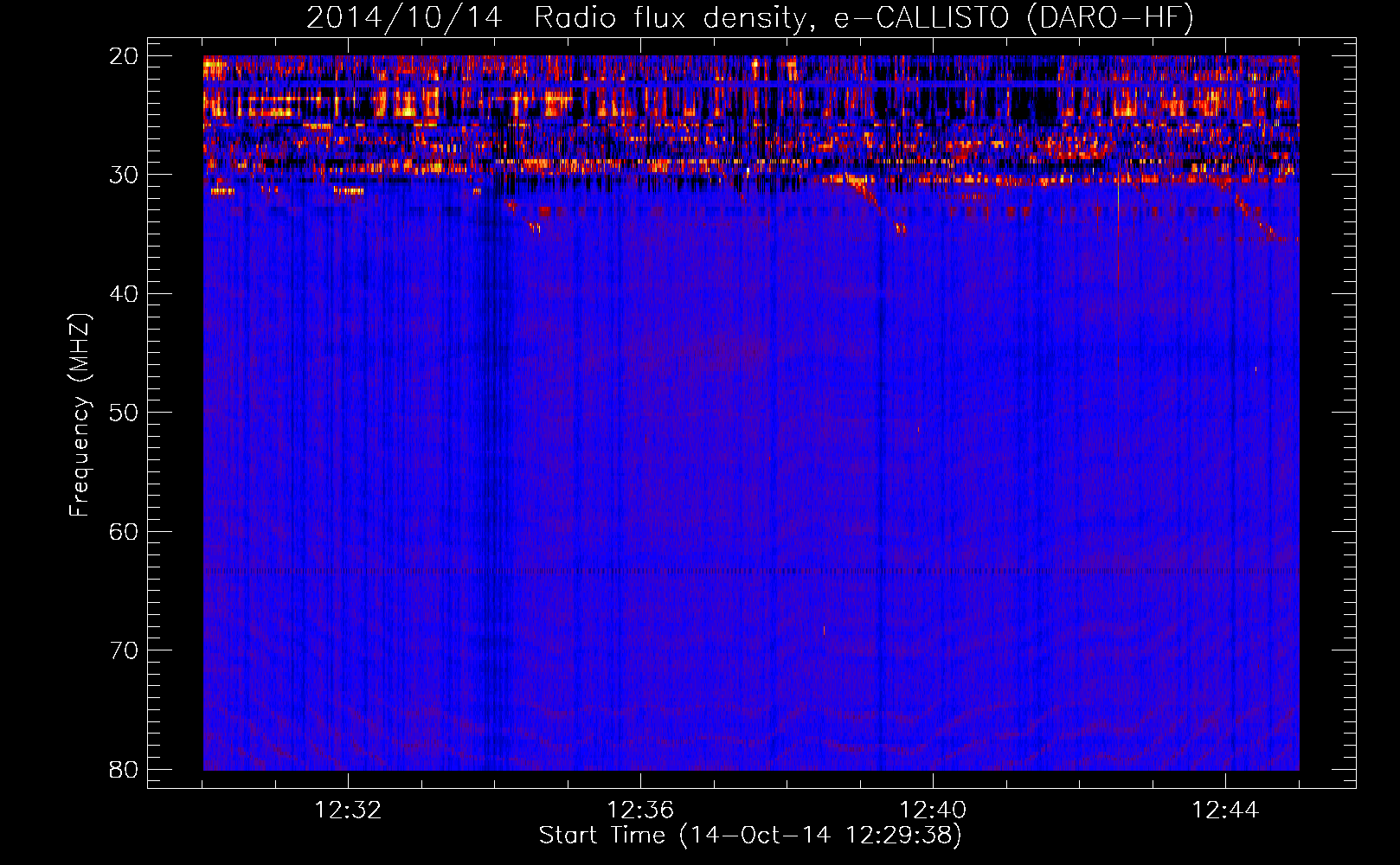Click the 12:44 time tick label
The width and height of the screenshot is (1400, 865).
1225,811
